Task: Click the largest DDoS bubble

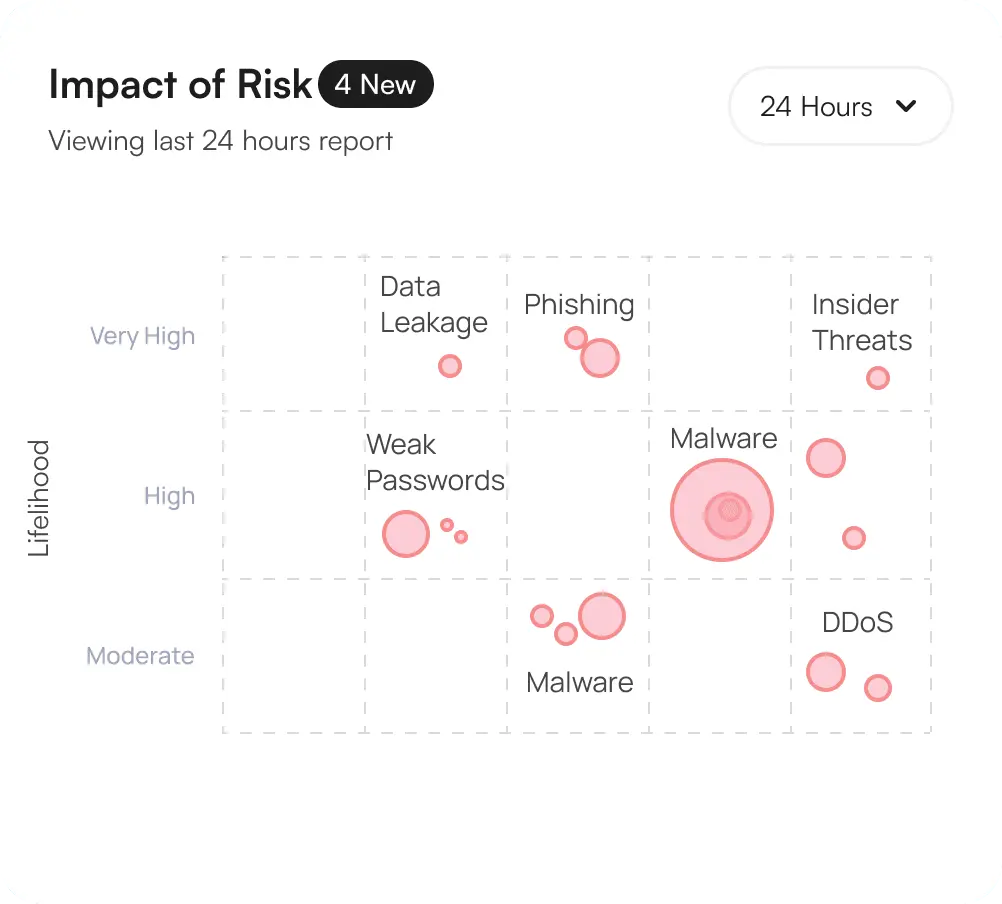Action: [x=826, y=672]
